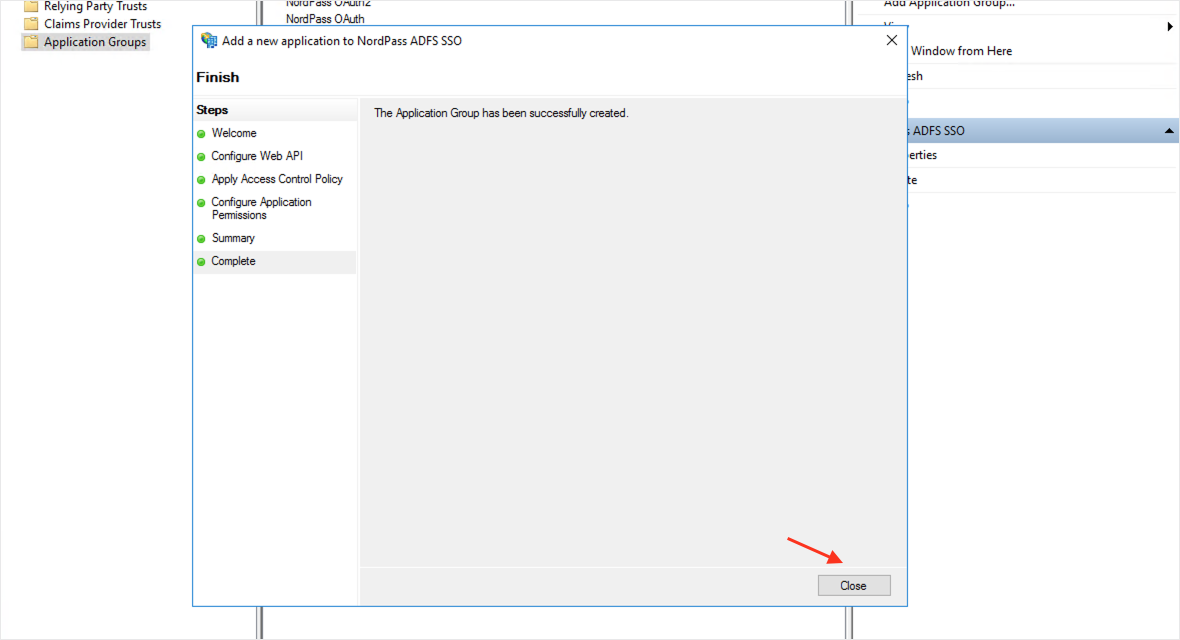Click the Application Groups folder icon
This screenshot has height=640, width=1180.
coord(31,42)
